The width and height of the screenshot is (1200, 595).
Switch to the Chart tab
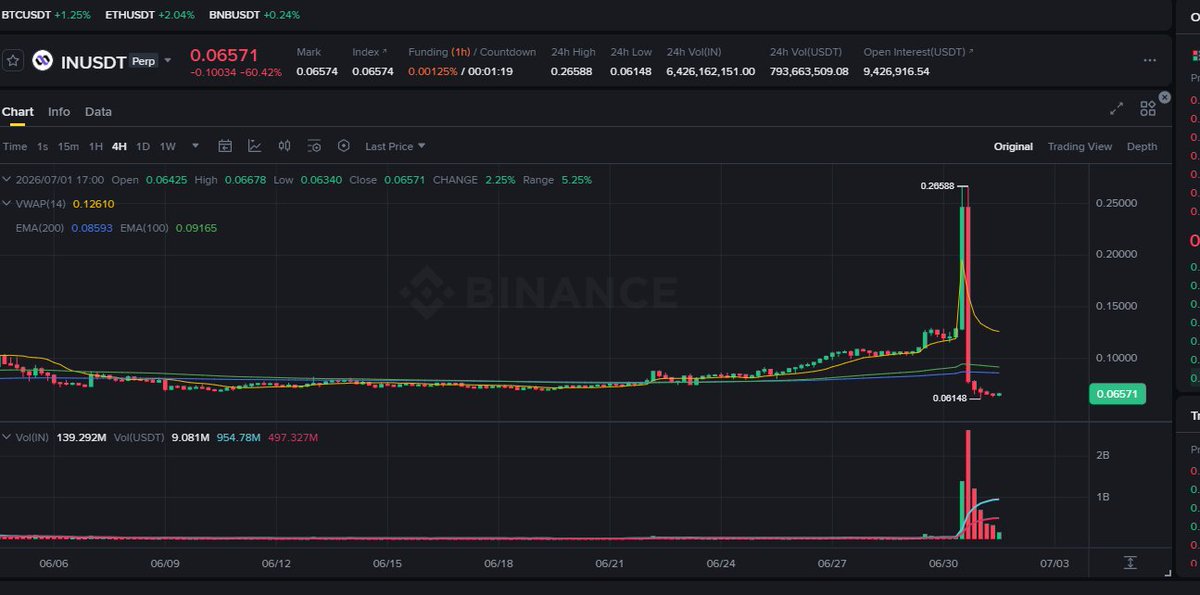[x=18, y=112]
